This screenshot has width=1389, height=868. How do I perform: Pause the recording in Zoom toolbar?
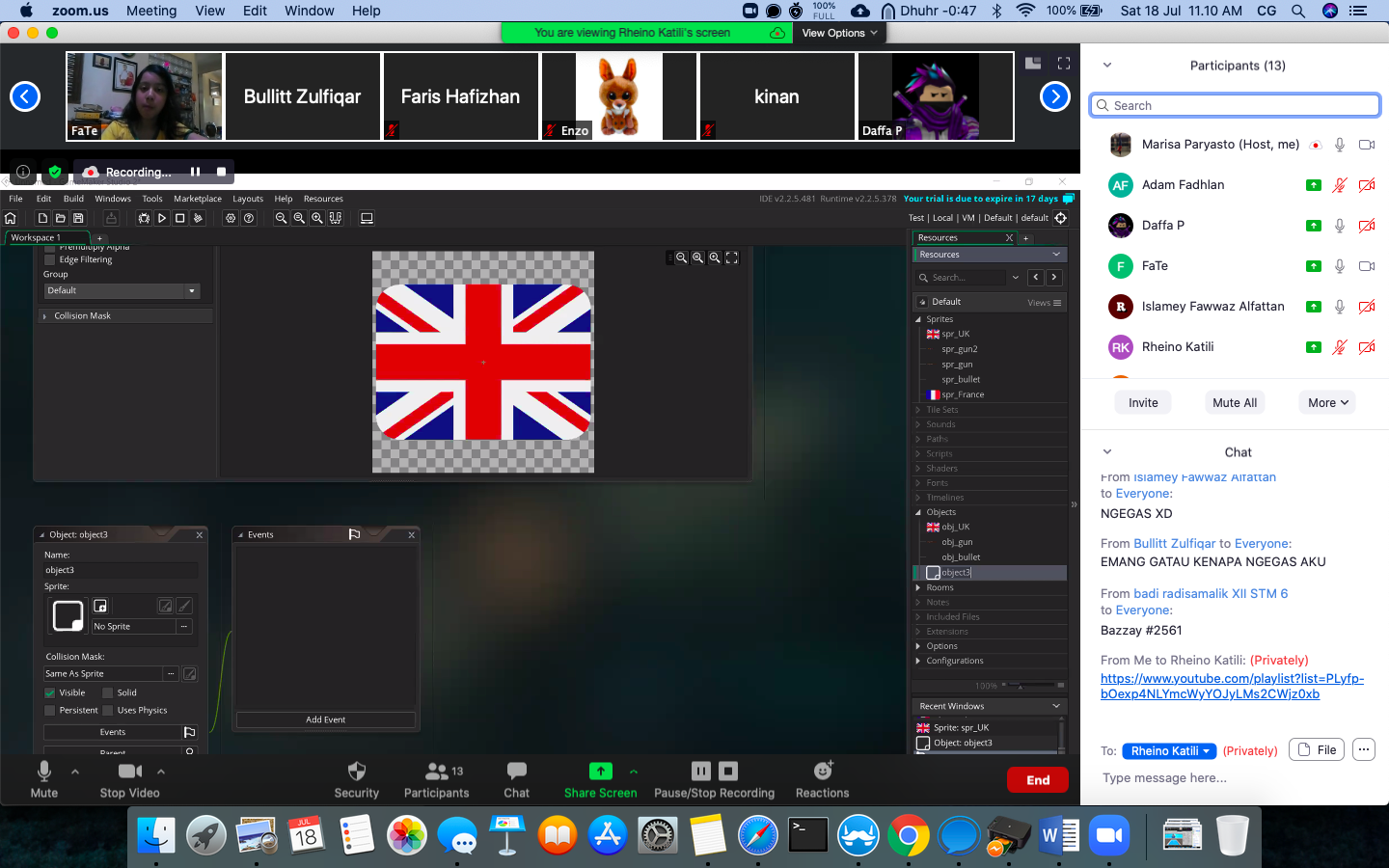point(701,771)
